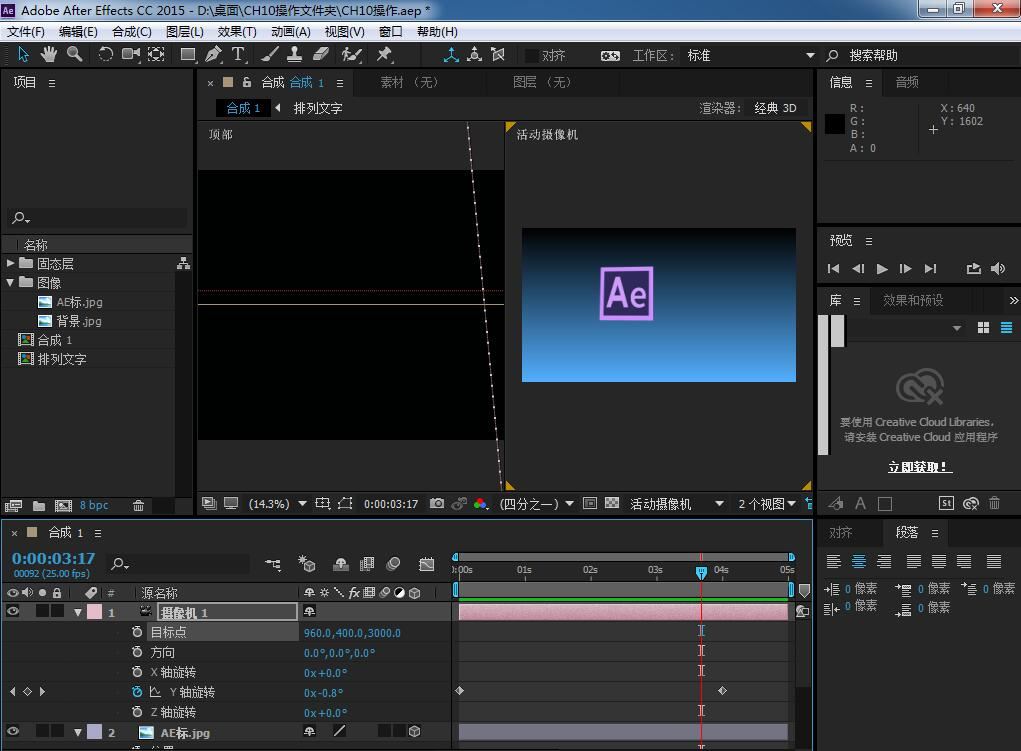Hide the AE标.jpg layer eye
Image resolution: width=1021 pixels, height=751 pixels.
[x=12, y=731]
